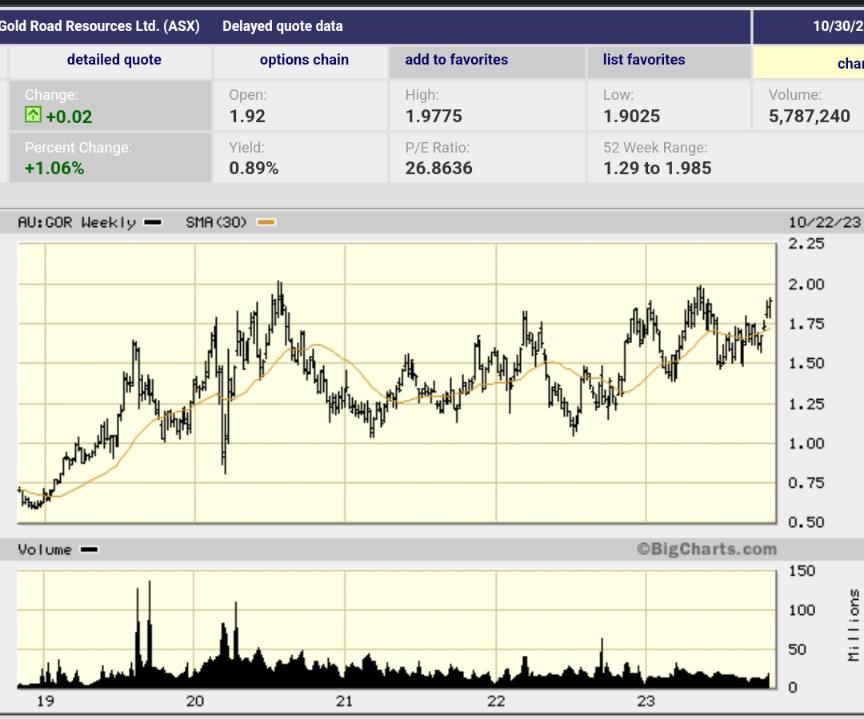
Task: Click the Volume black legend swatch
Action: tap(89, 549)
